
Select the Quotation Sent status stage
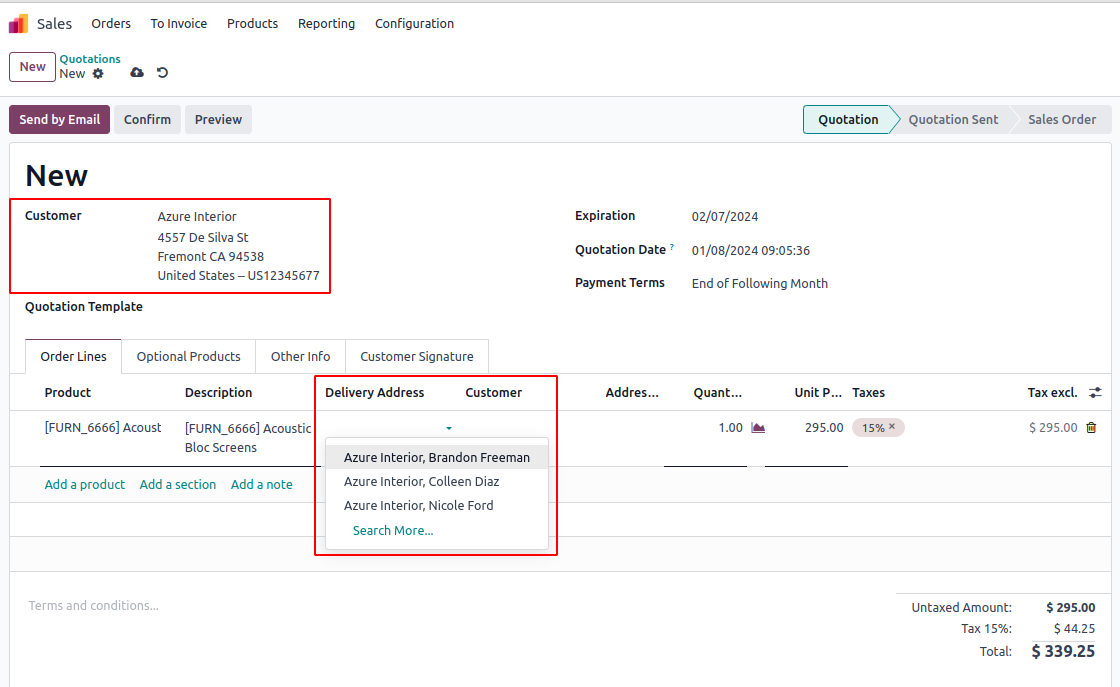point(953,119)
